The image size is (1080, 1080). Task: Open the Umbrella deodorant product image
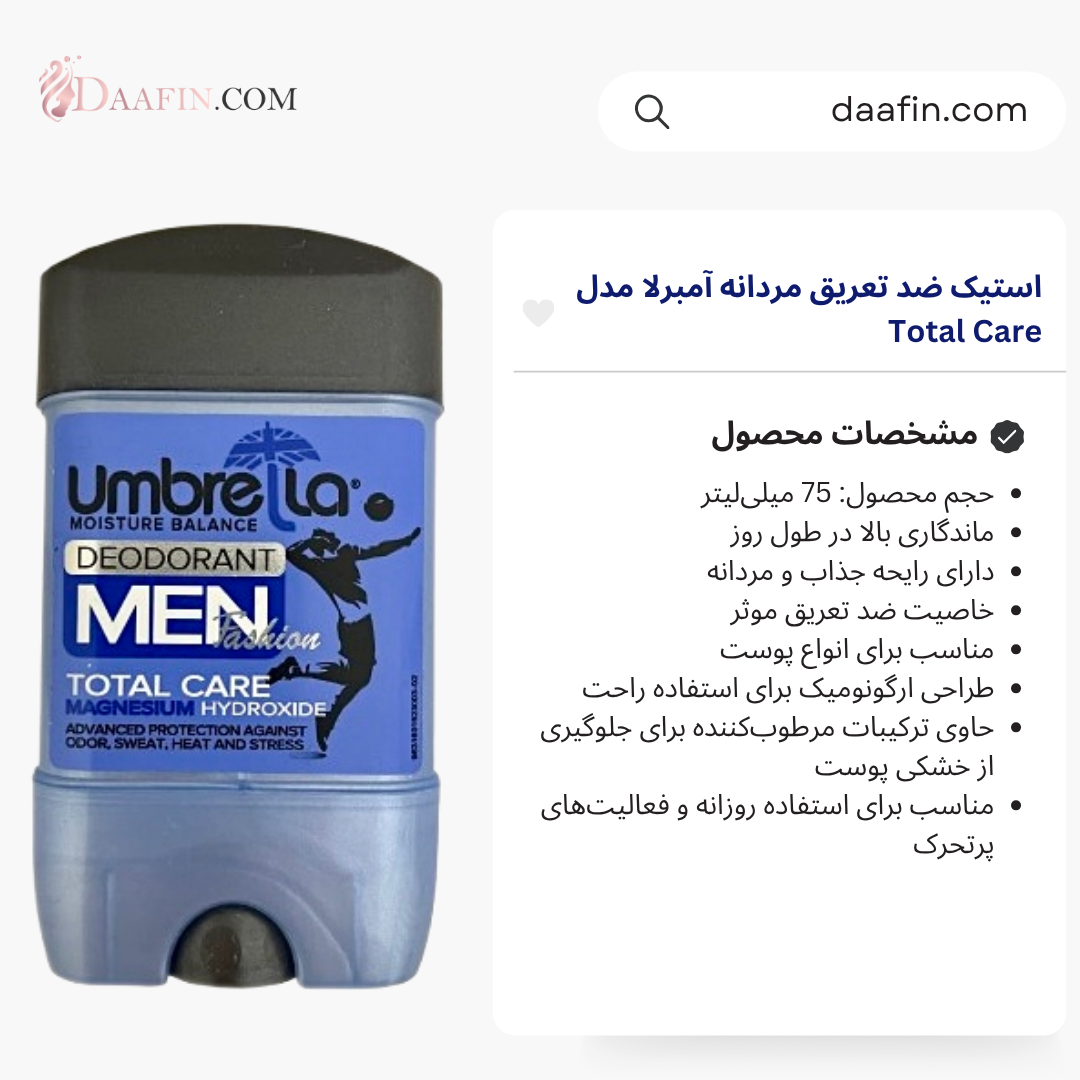[238, 606]
